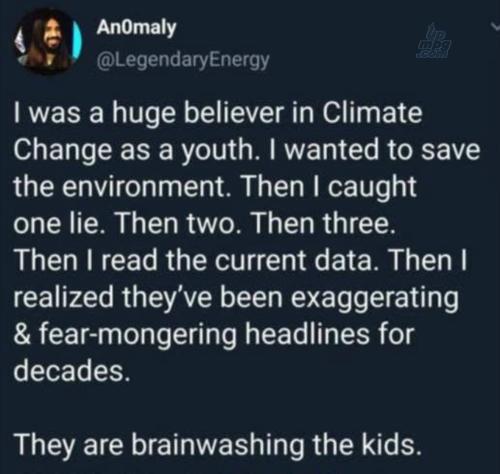Click the text 'read the current data'
Screen dimensions: 500x474
tap(236, 260)
